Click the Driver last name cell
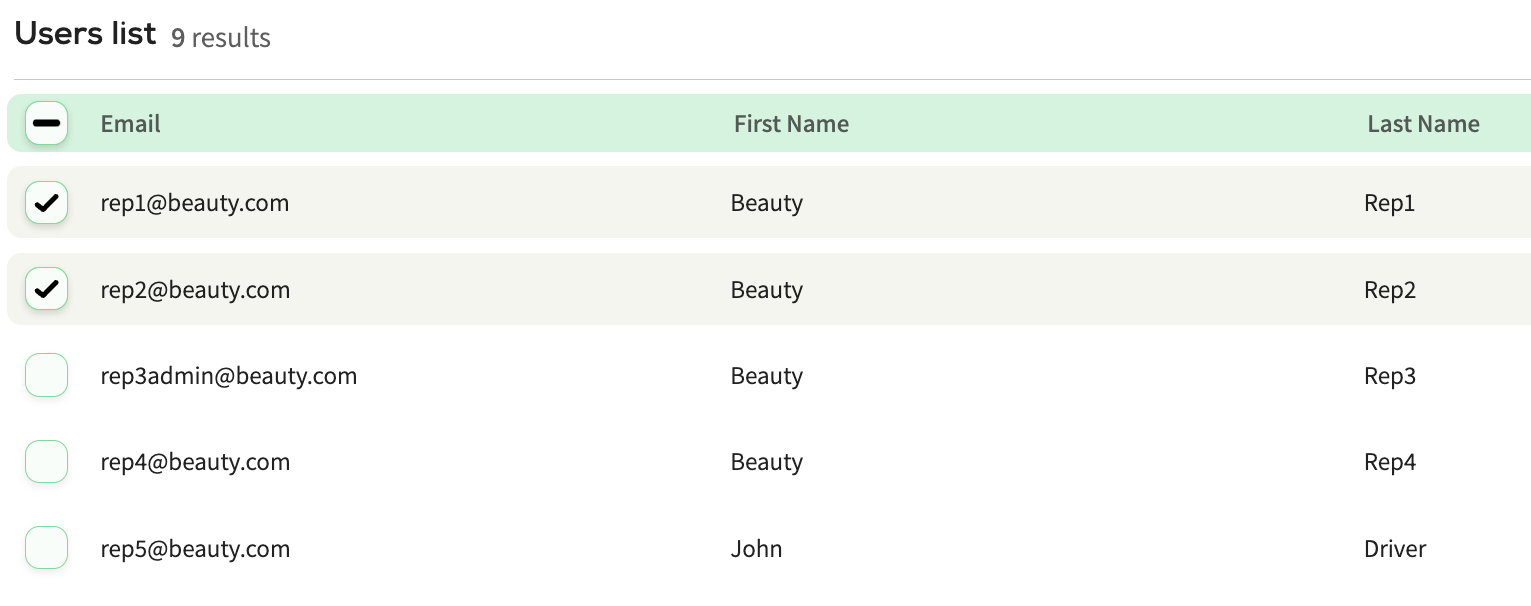This screenshot has height=606, width=1531. [x=1395, y=549]
